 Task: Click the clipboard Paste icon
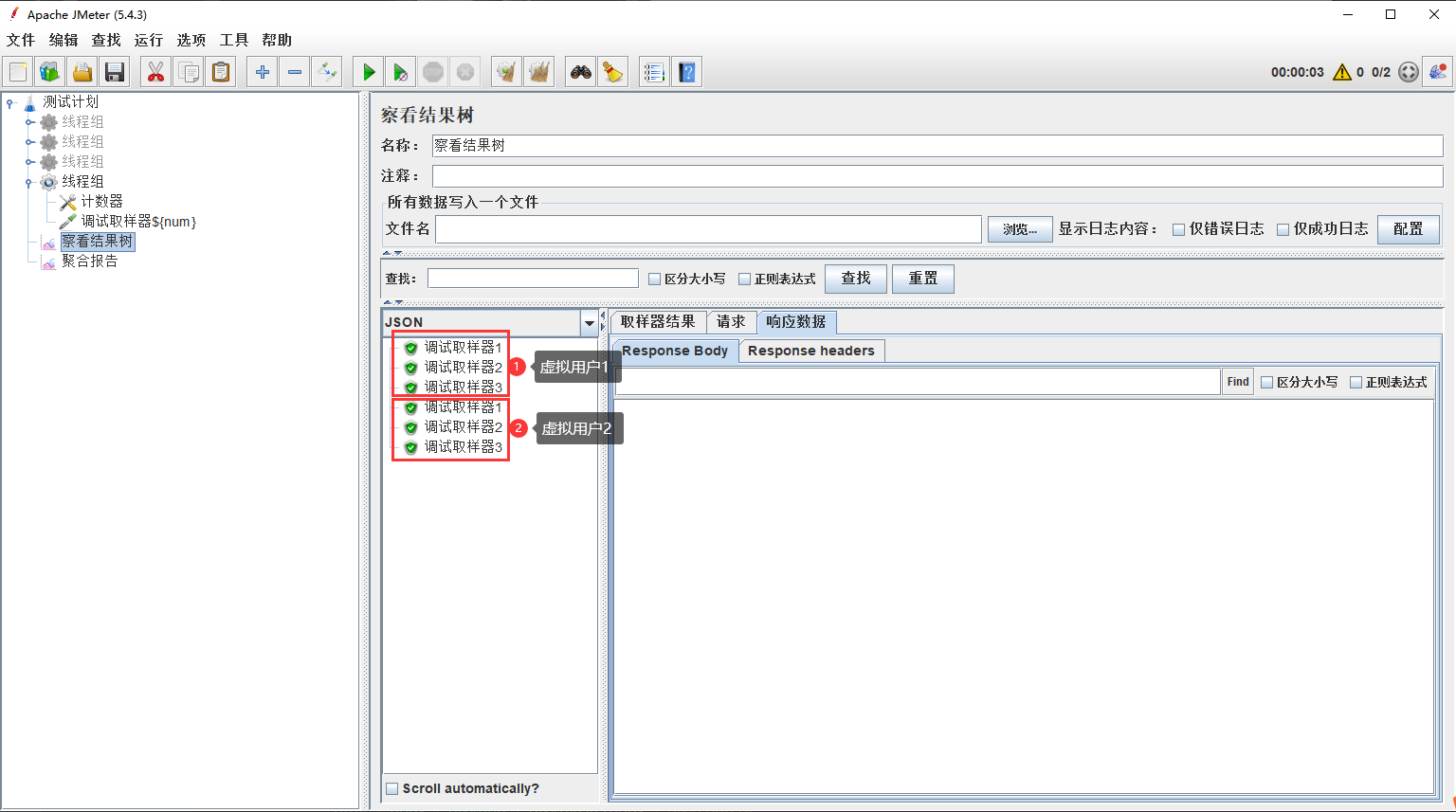tap(221, 72)
